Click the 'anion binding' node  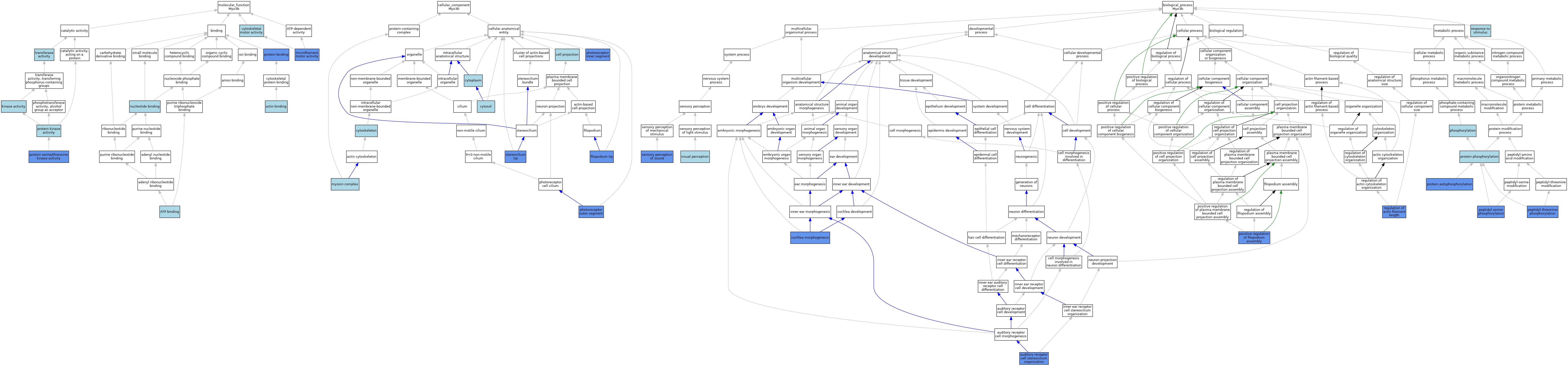233,80
